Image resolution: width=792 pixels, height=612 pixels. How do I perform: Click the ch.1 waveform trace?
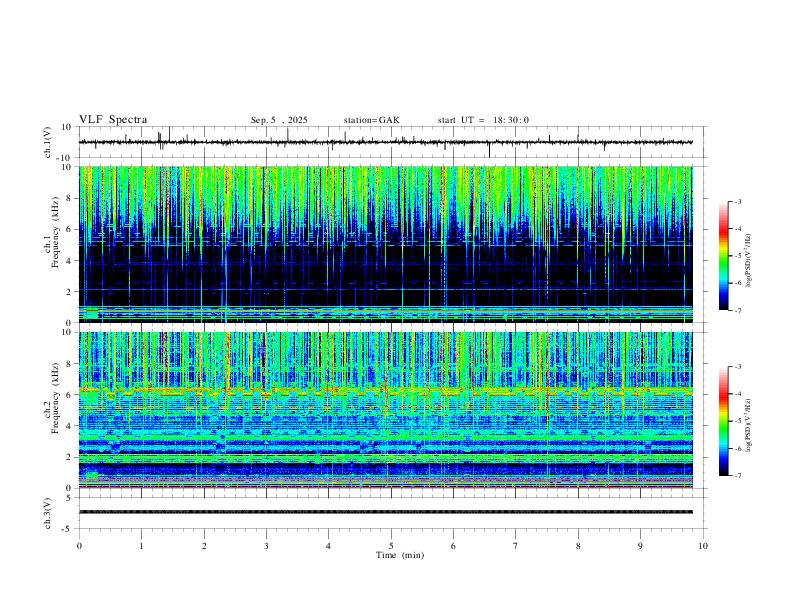tap(386, 142)
